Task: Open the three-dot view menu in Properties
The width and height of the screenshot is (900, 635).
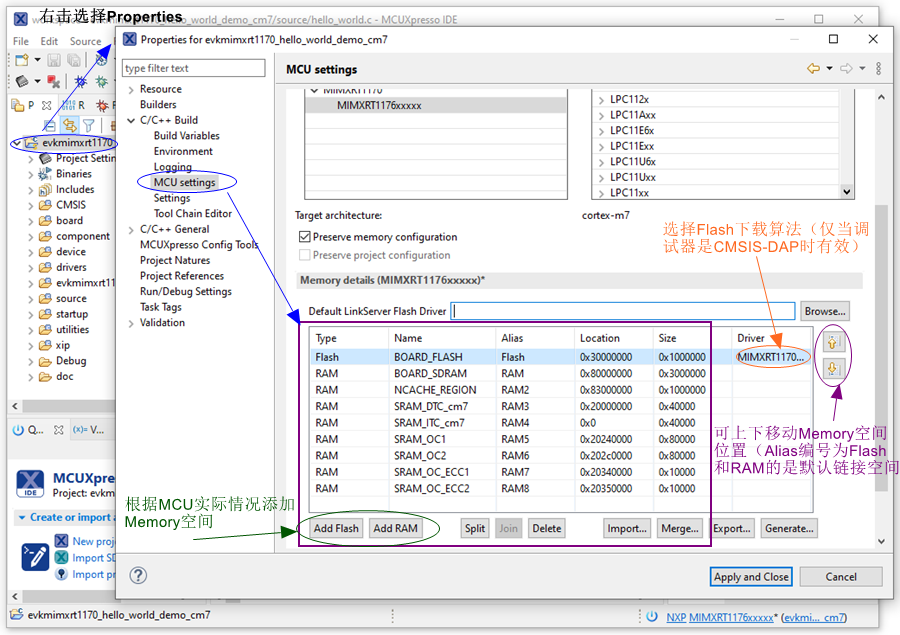Action: [x=878, y=69]
